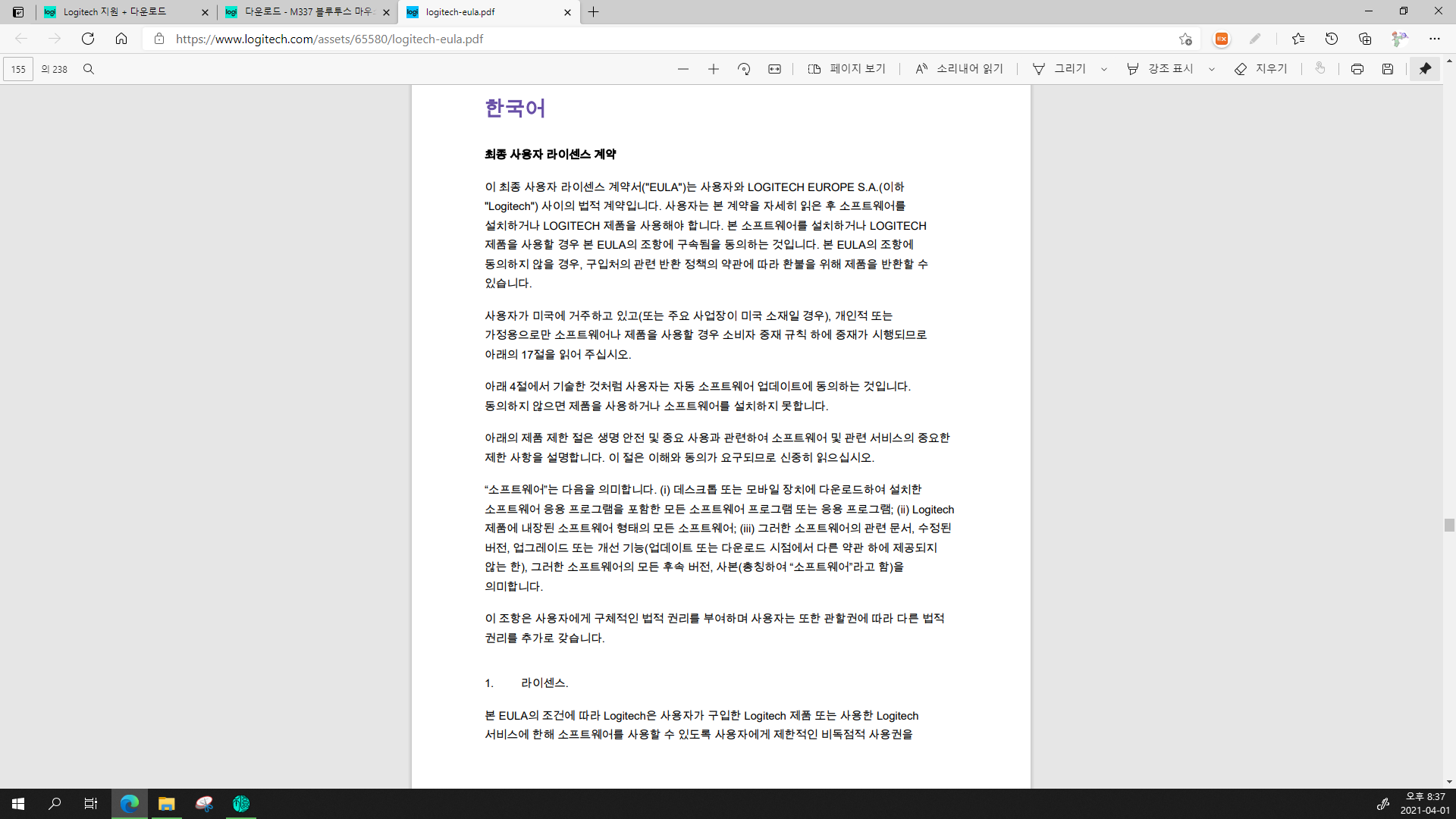Toggle the pin toolbar icon

(x=1425, y=69)
